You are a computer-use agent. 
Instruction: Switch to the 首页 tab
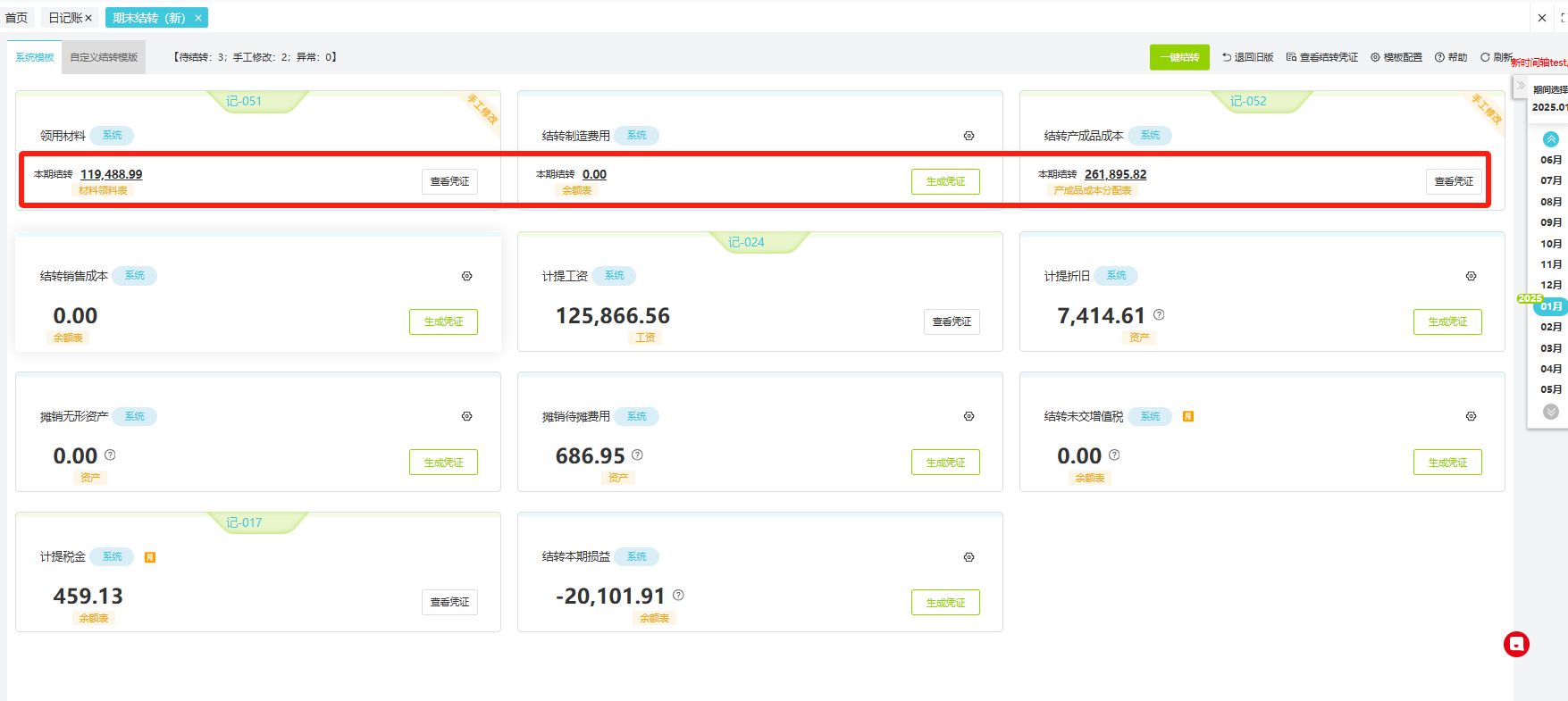[x=16, y=18]
